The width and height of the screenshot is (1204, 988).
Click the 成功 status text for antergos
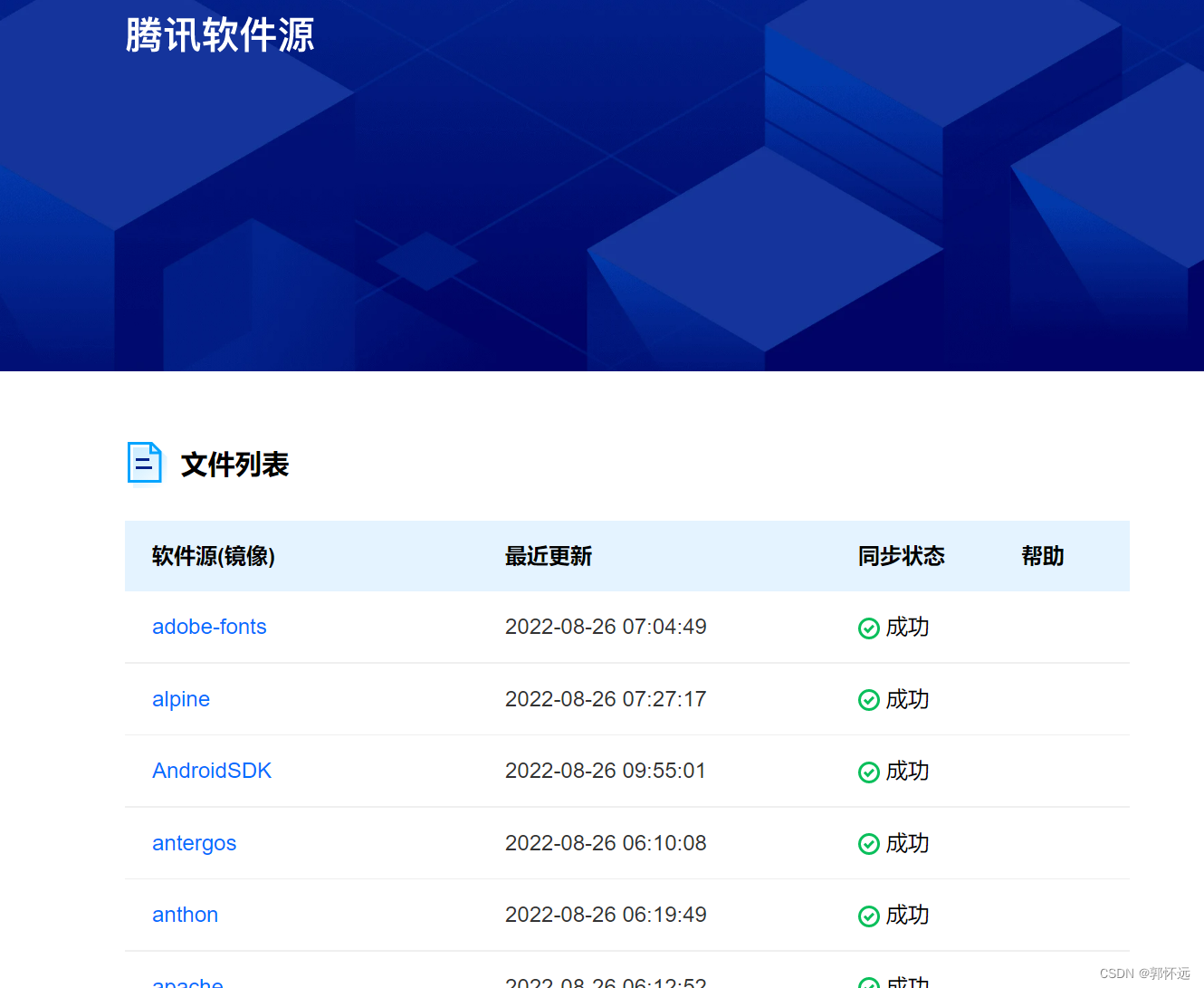click(x=907, y=843)
